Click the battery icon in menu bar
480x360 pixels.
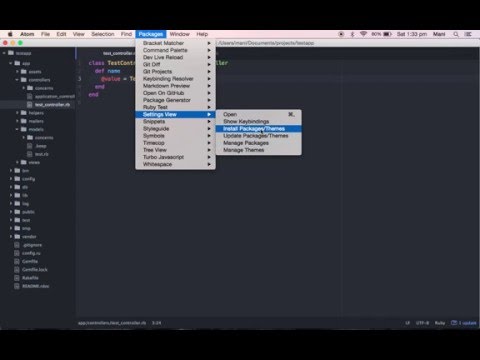[x=387, y=34]
